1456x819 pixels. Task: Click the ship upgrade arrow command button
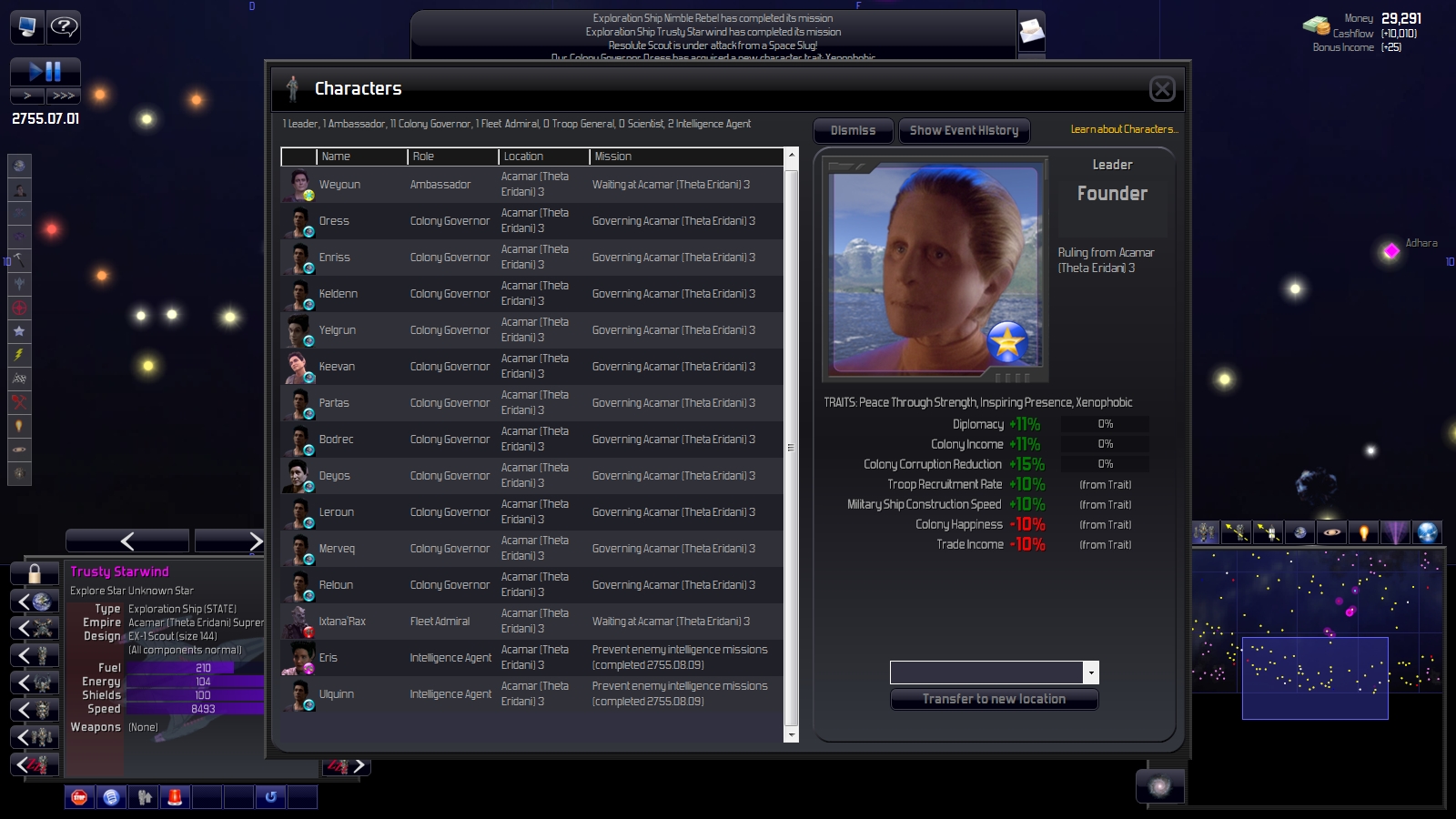[143, 797]
